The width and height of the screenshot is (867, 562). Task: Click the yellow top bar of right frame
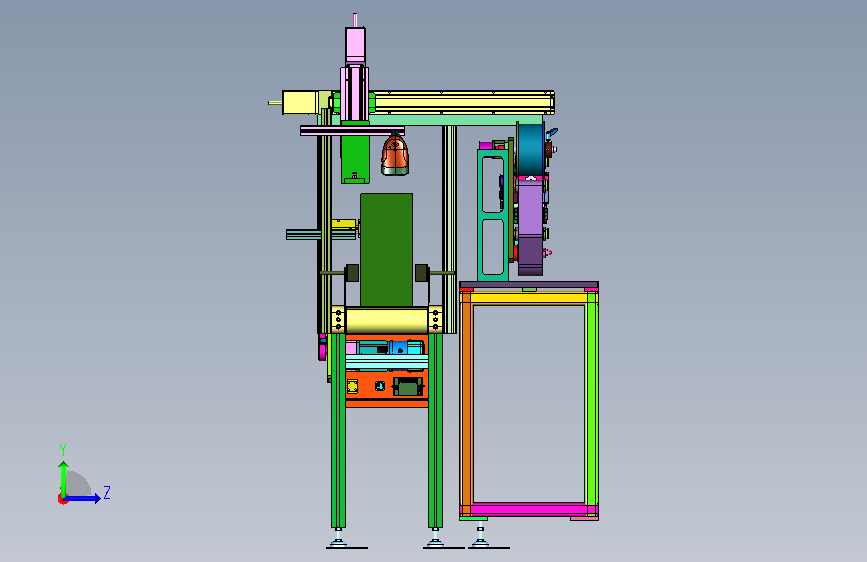click(x=529, y=298)
